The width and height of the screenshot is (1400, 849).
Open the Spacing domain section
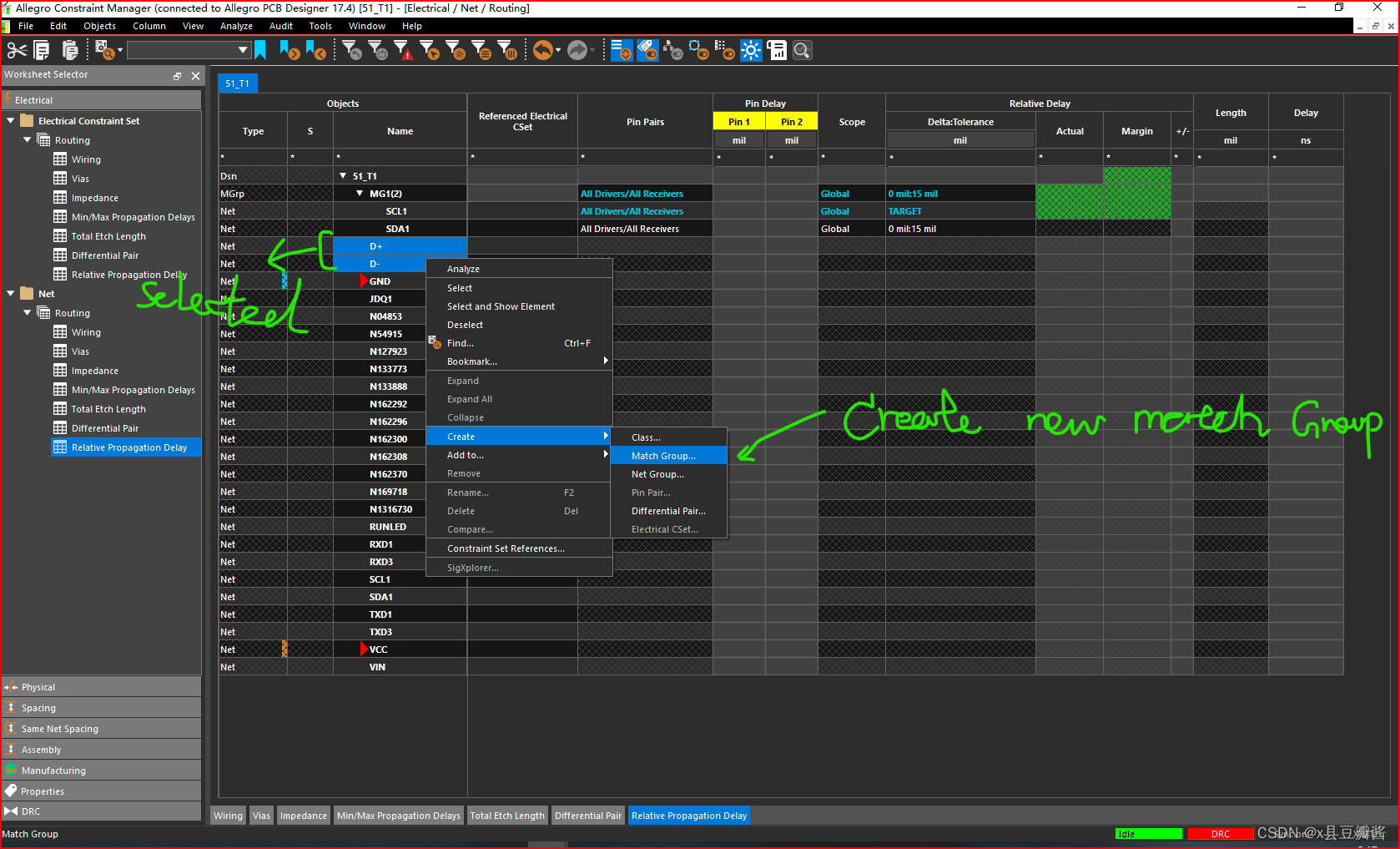102,708
